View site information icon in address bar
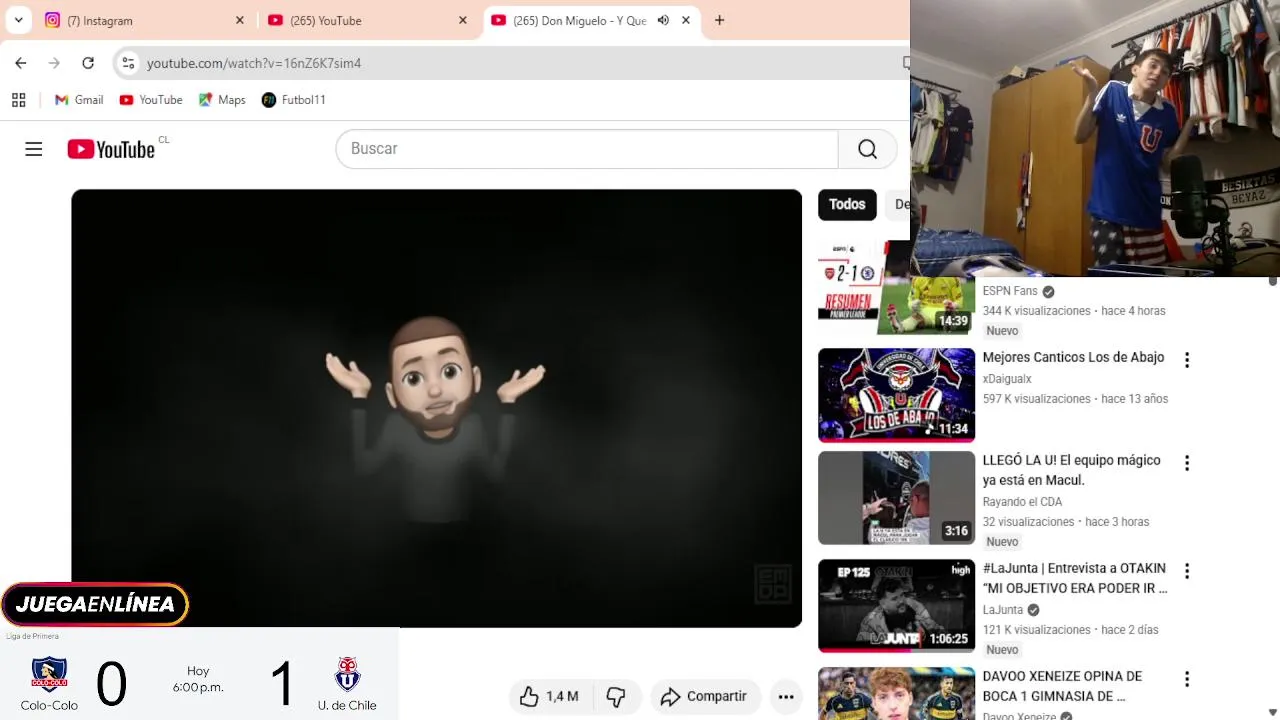 [x=128, y=63]
